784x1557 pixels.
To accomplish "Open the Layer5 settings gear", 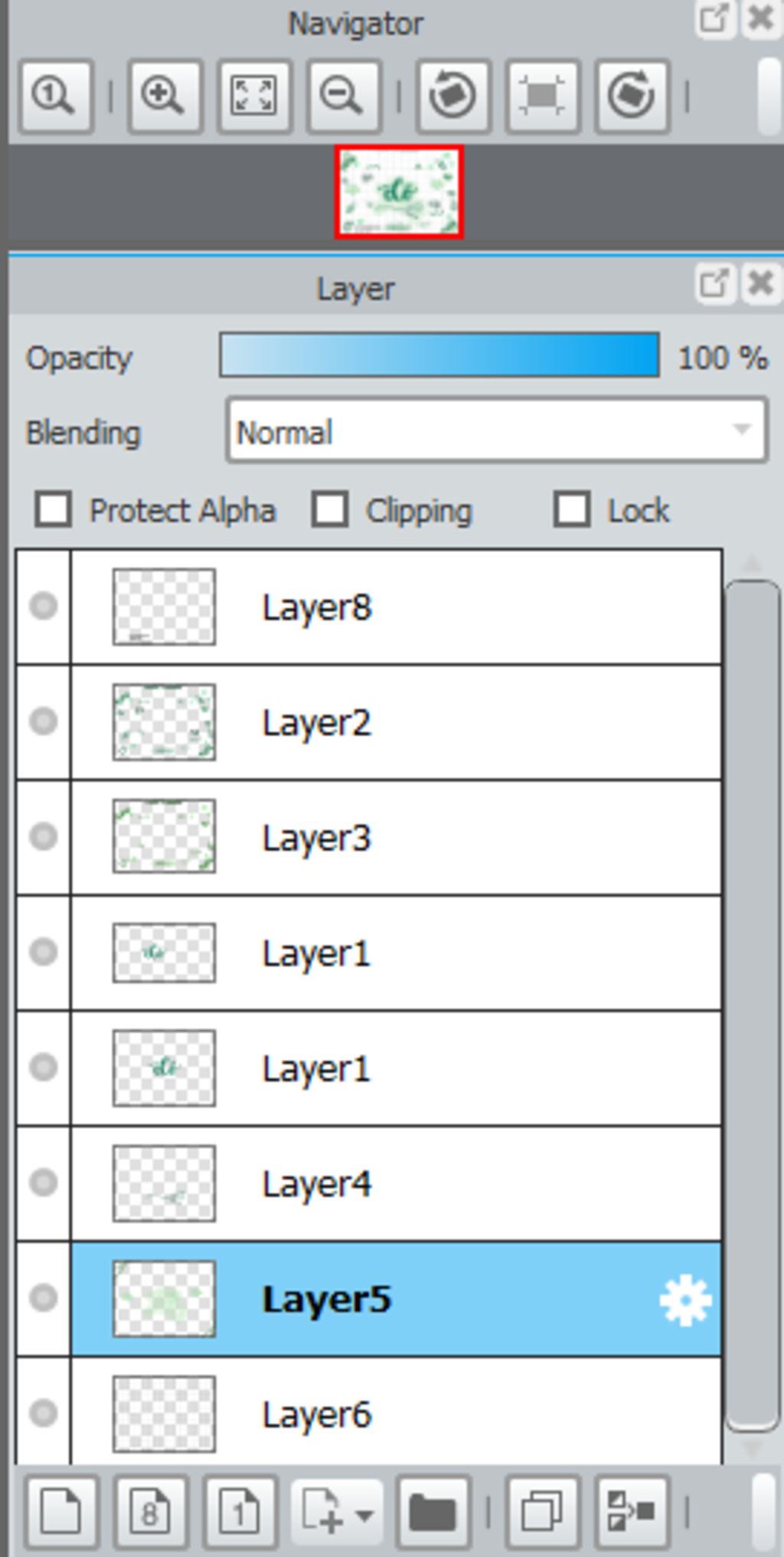I will (685, 1300).
